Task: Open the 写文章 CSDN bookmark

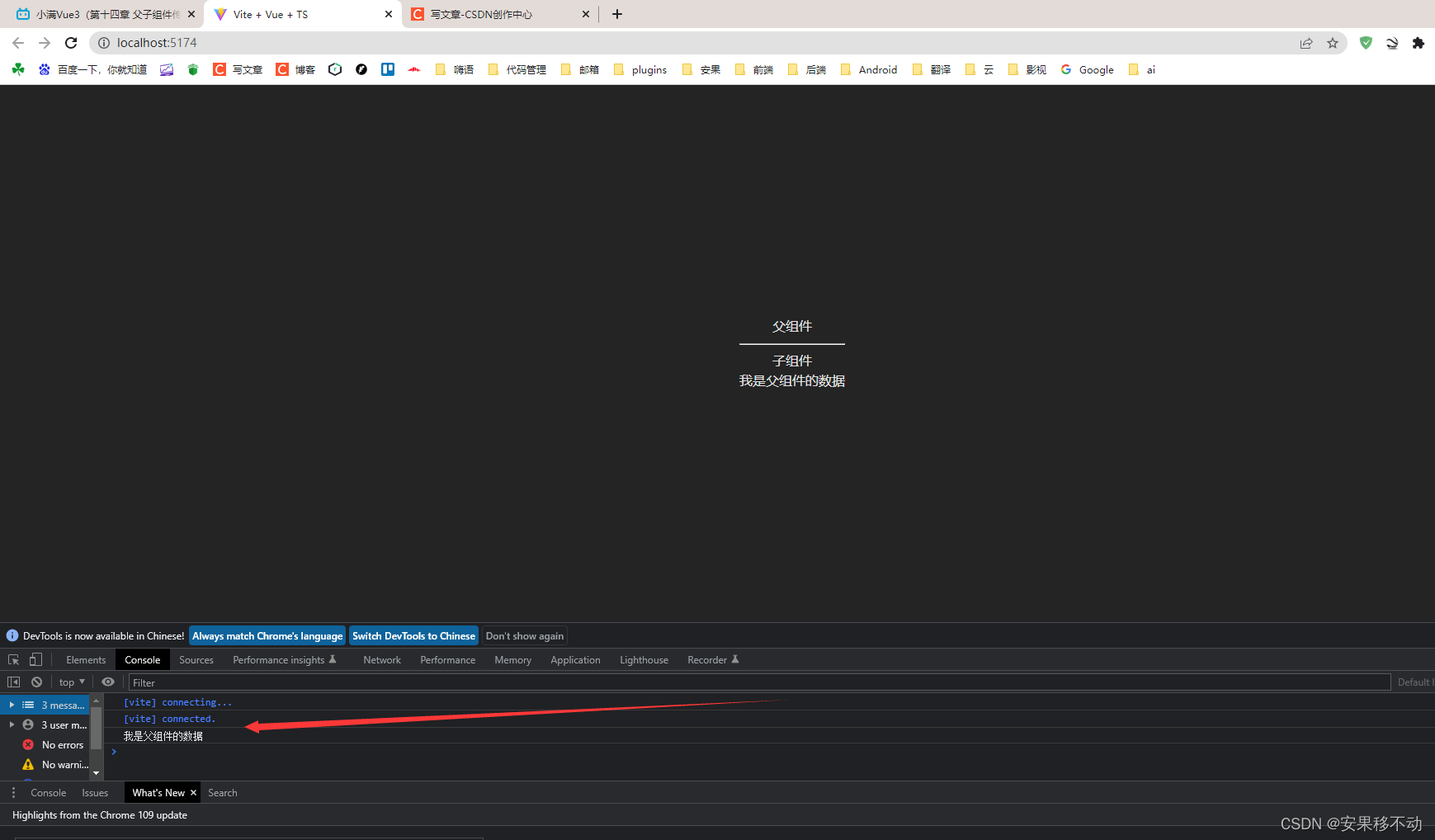Action: (238, 69)
